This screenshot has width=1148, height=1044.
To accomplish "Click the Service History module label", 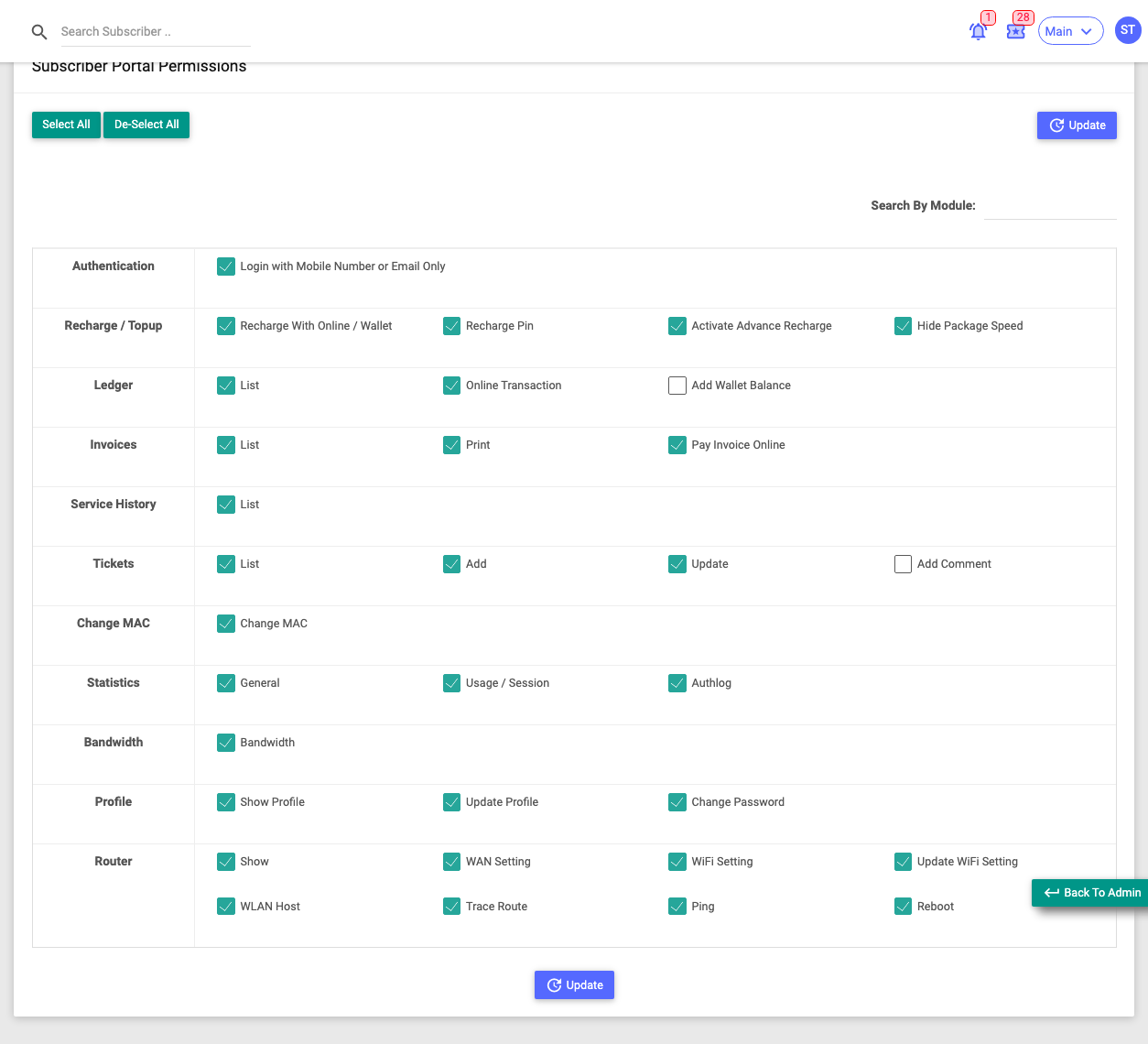I will (114, 505).
